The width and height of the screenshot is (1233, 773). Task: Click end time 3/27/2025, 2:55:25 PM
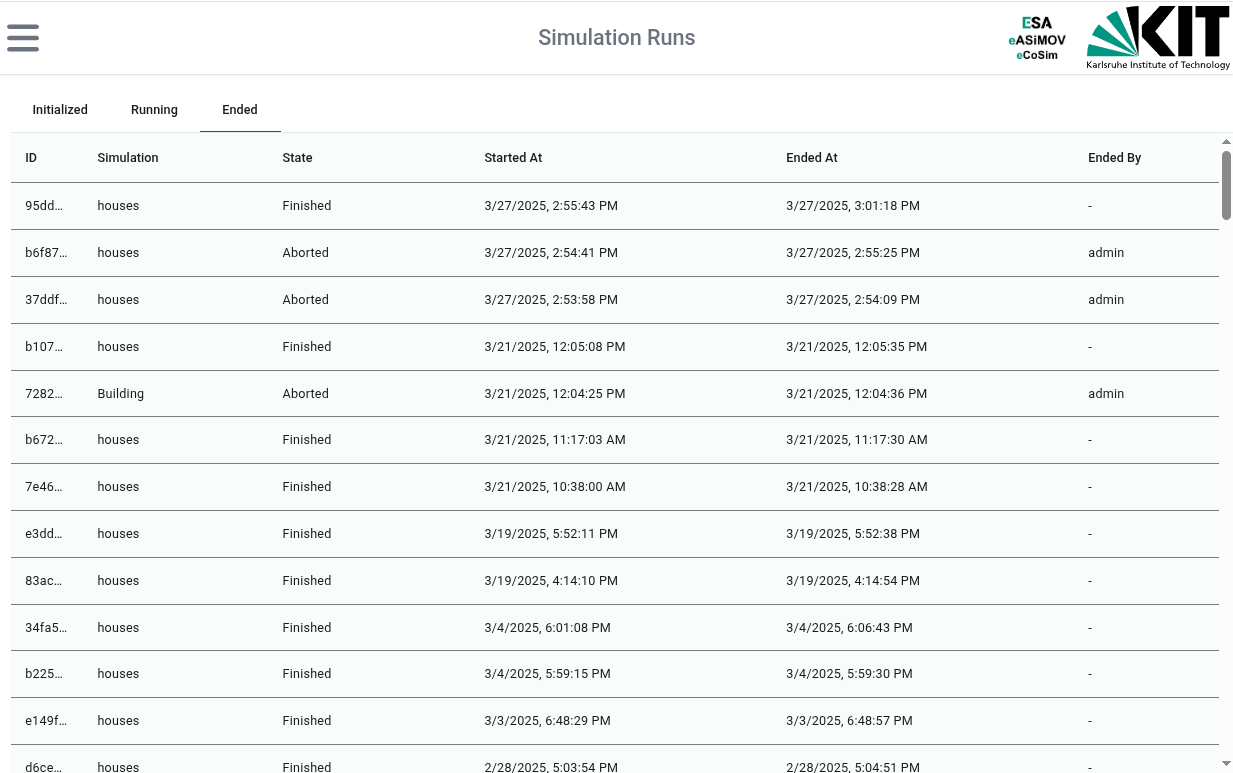coord(853,253)
